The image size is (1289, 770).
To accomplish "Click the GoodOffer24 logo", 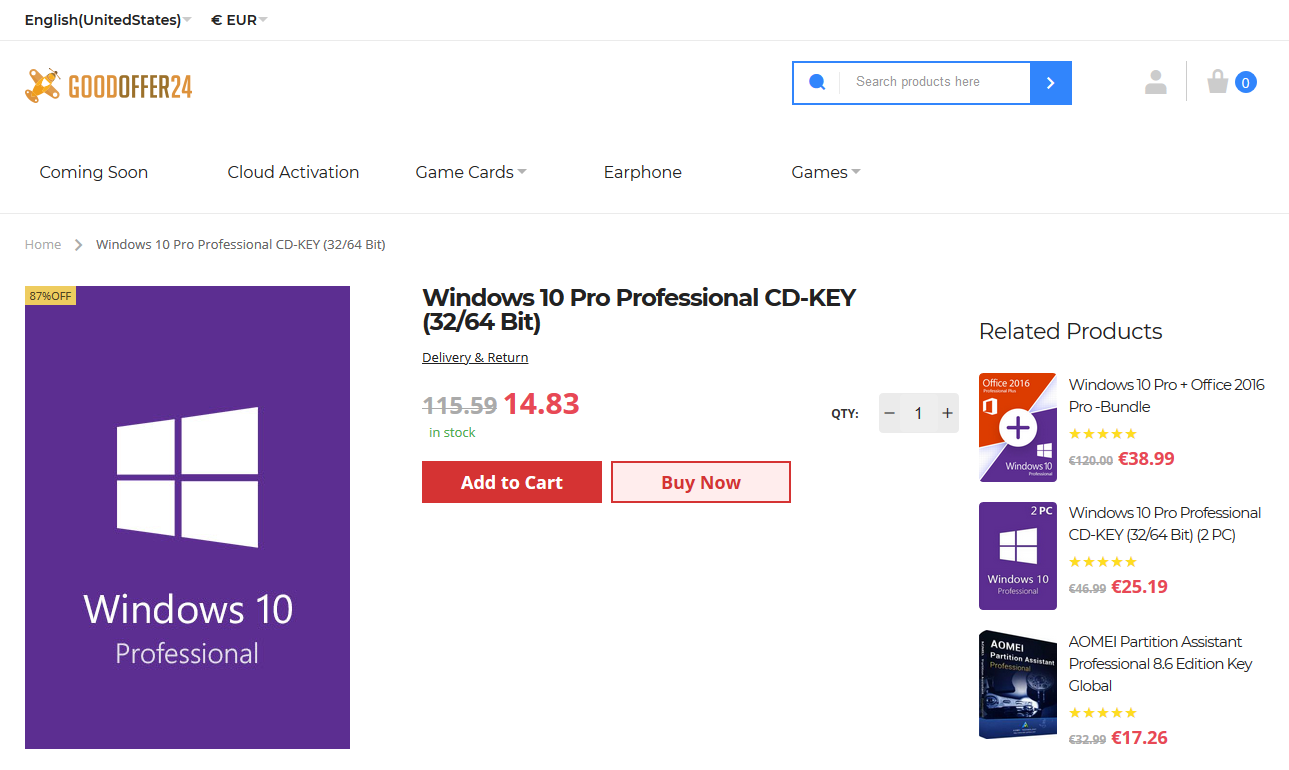I will click(108, 86).
